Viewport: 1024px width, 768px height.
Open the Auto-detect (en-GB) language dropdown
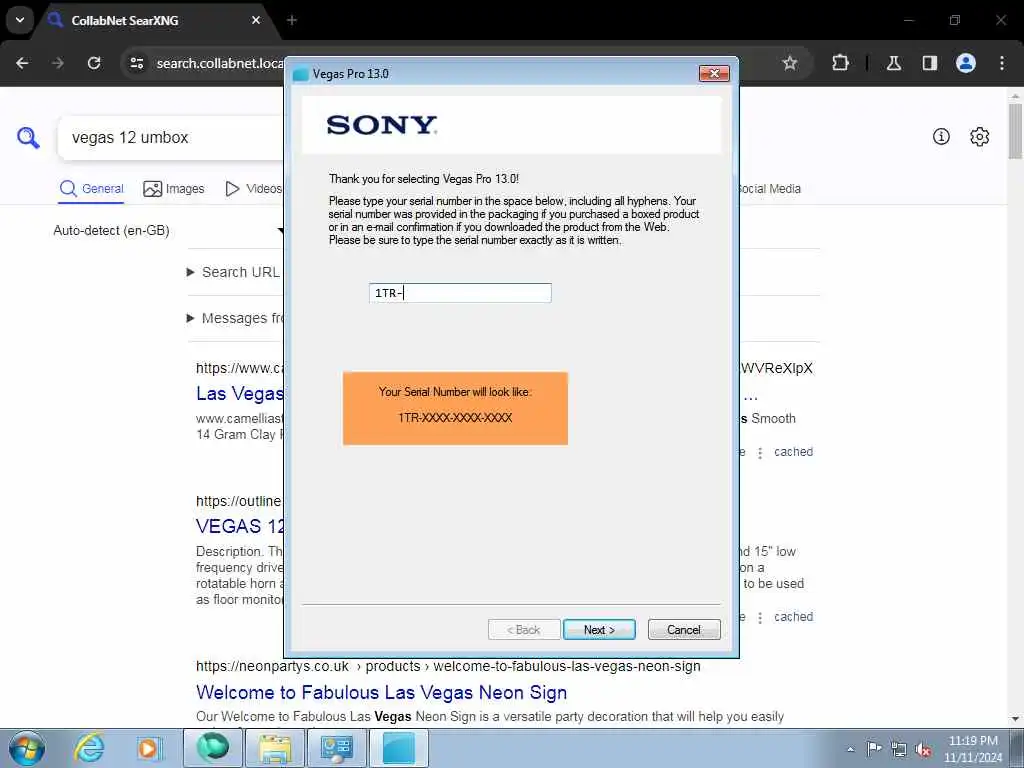coord(168,231)
